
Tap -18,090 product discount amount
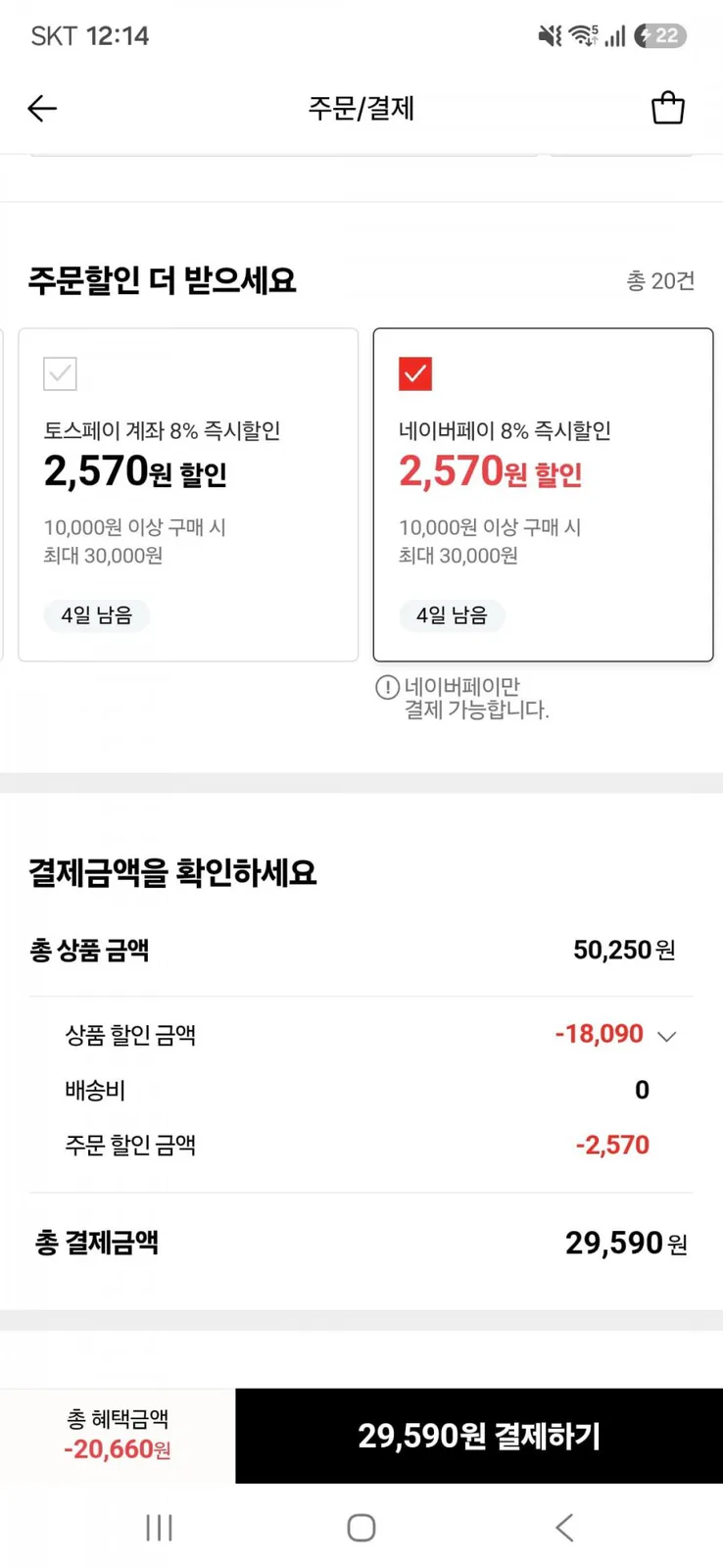point(600,1034)
